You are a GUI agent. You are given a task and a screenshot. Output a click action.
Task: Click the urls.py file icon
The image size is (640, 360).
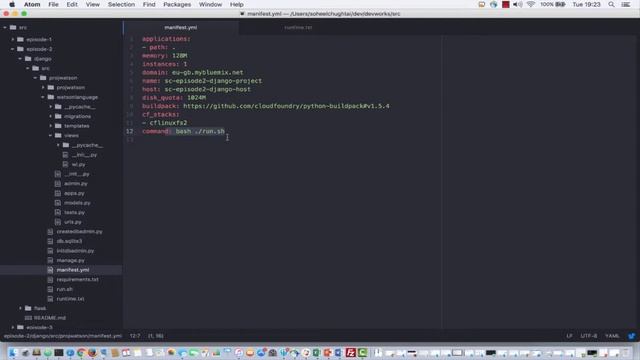(58, 222)
